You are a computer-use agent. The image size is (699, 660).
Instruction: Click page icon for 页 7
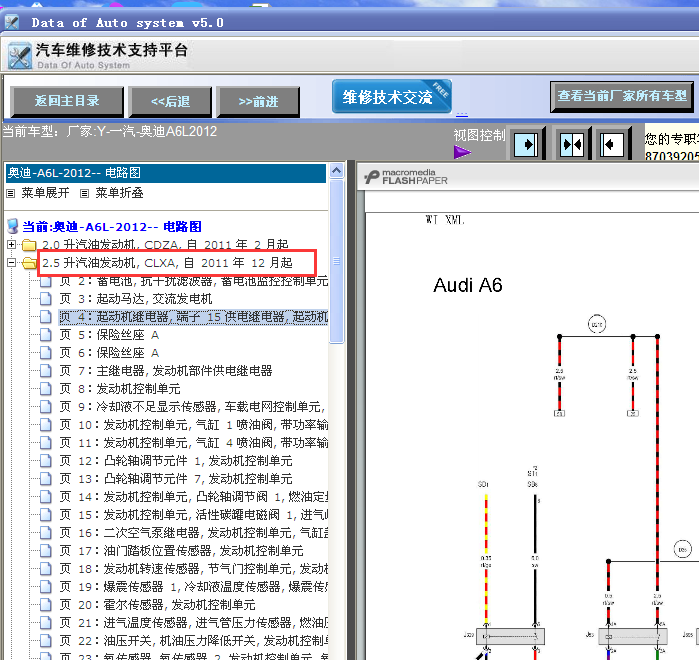click(x=45, y=371)
